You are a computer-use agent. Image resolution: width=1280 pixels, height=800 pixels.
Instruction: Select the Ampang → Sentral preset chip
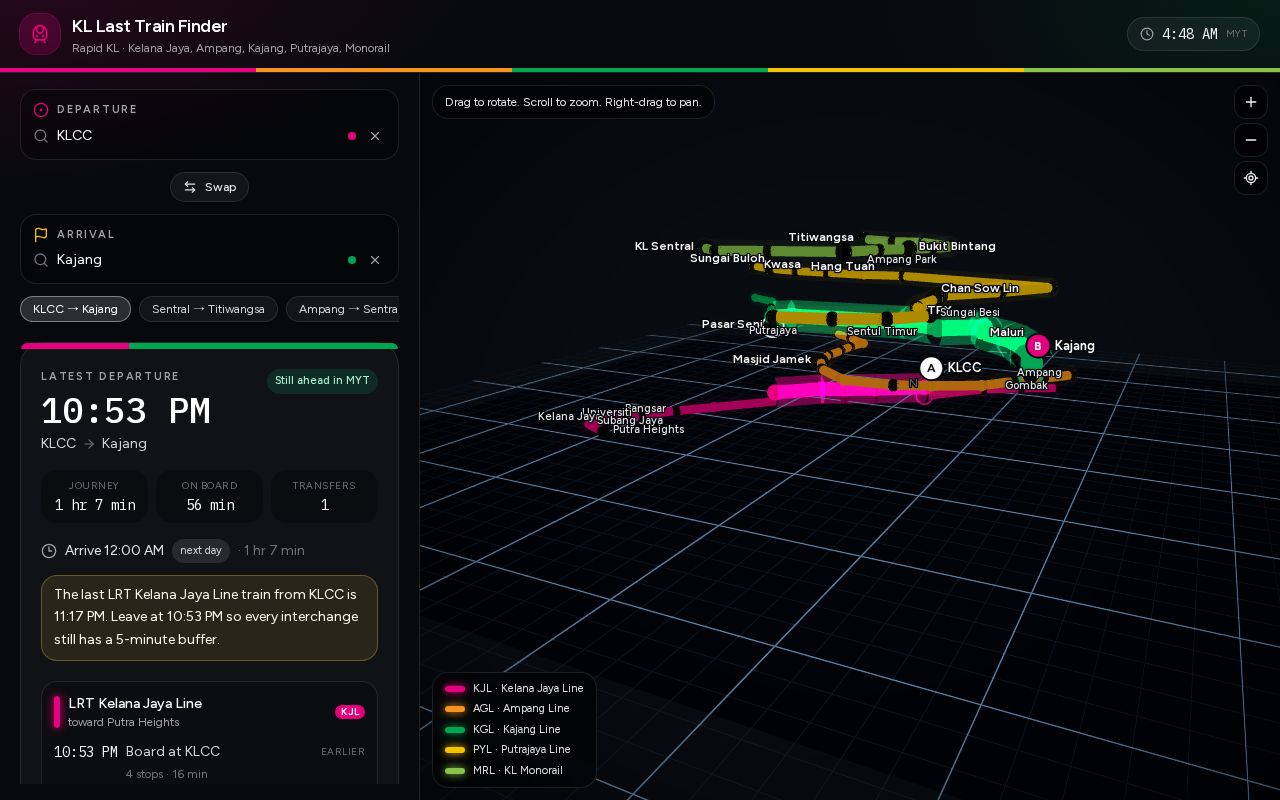(343, 309)
